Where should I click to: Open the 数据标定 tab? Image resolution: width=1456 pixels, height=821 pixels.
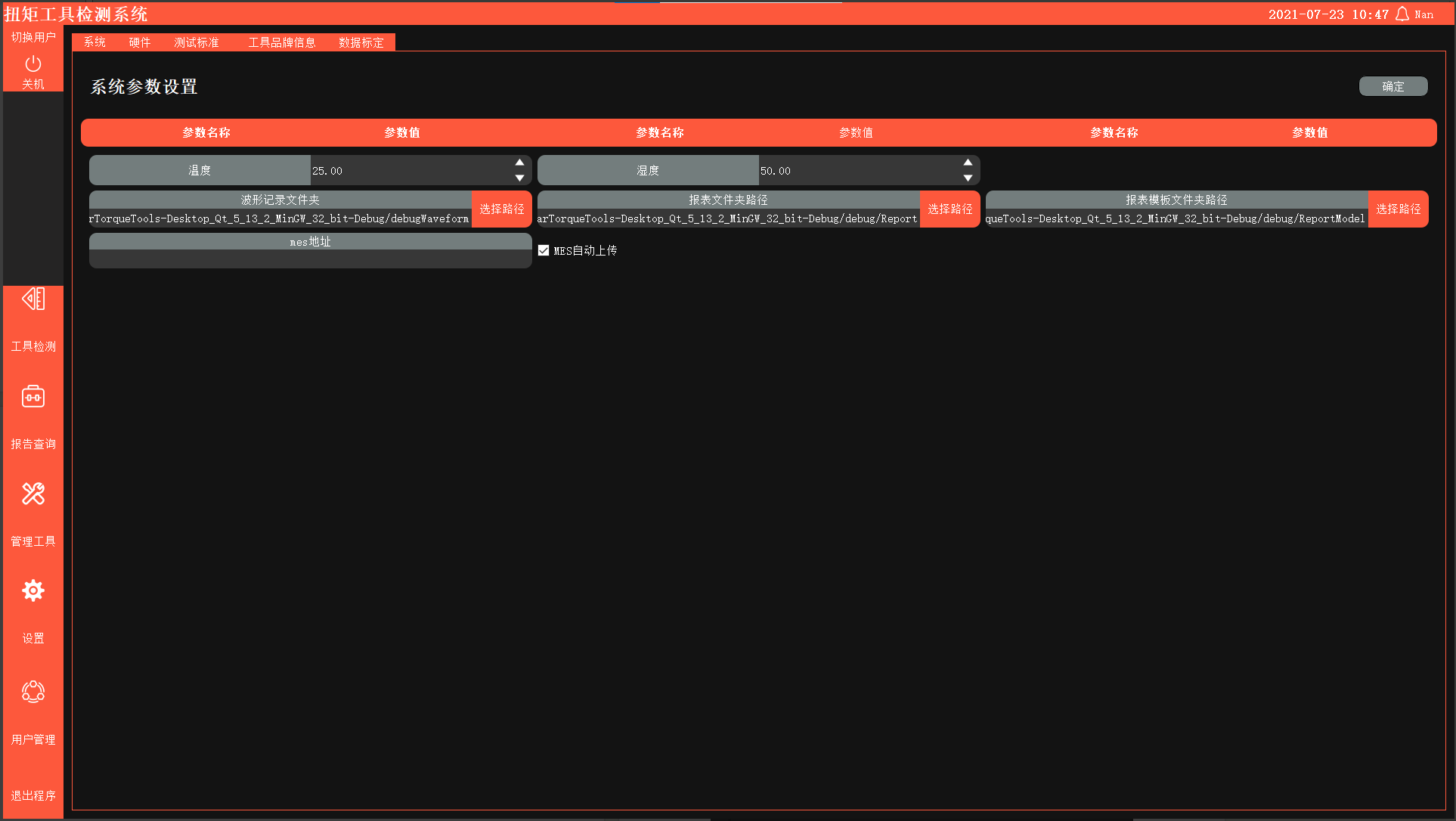361,42
